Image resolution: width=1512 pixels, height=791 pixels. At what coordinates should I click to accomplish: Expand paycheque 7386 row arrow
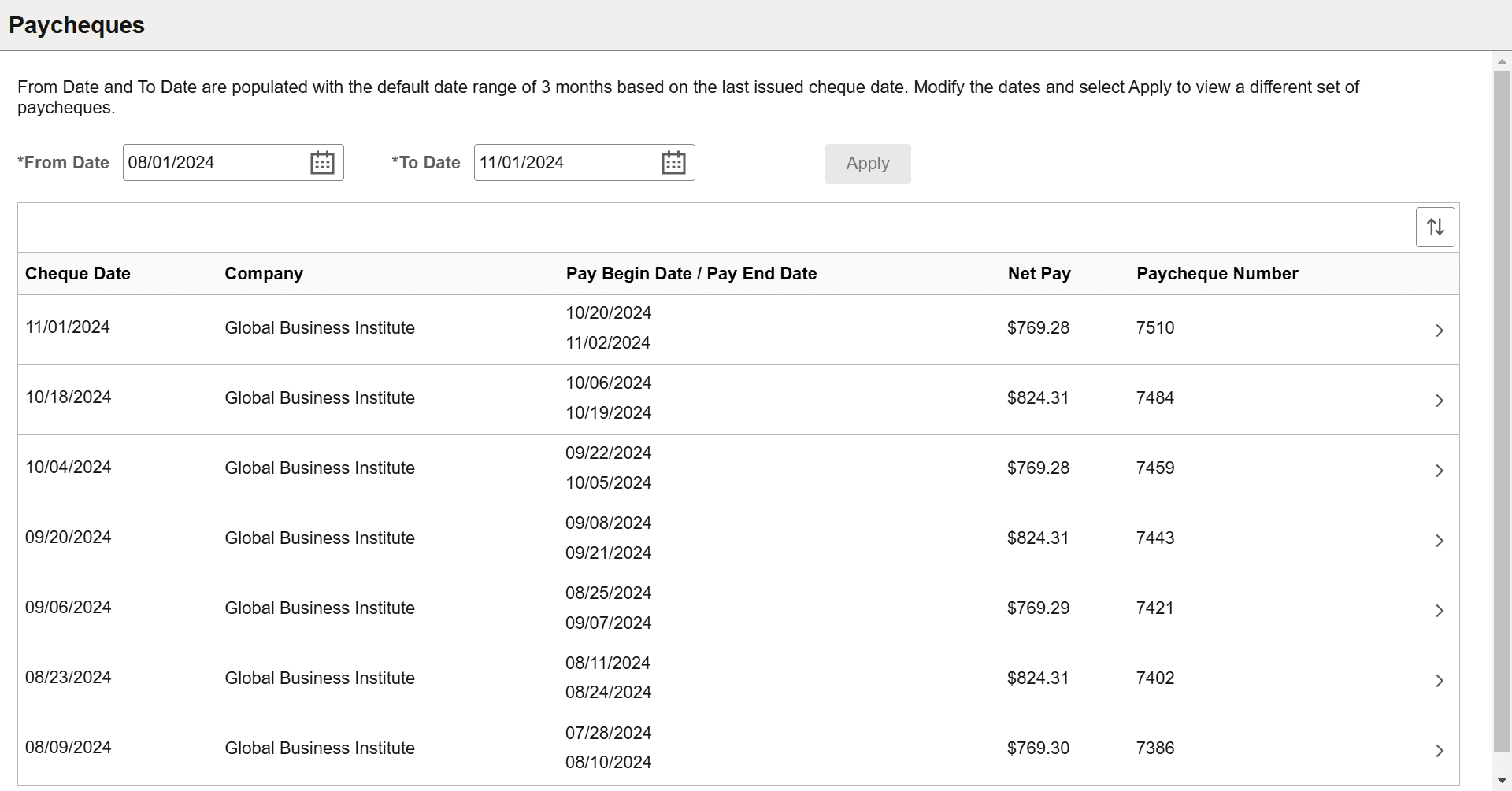click(x=1439, y=751)
